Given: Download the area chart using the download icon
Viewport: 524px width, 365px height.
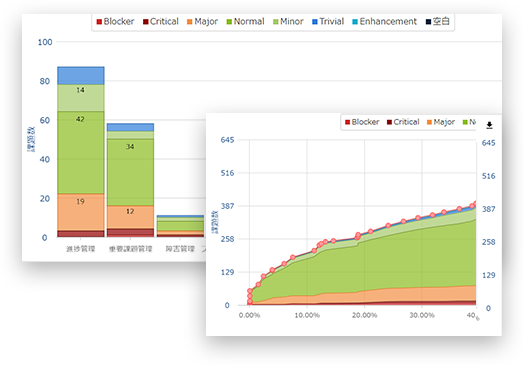Looking at the screenshot, I should tap(489, 125).
